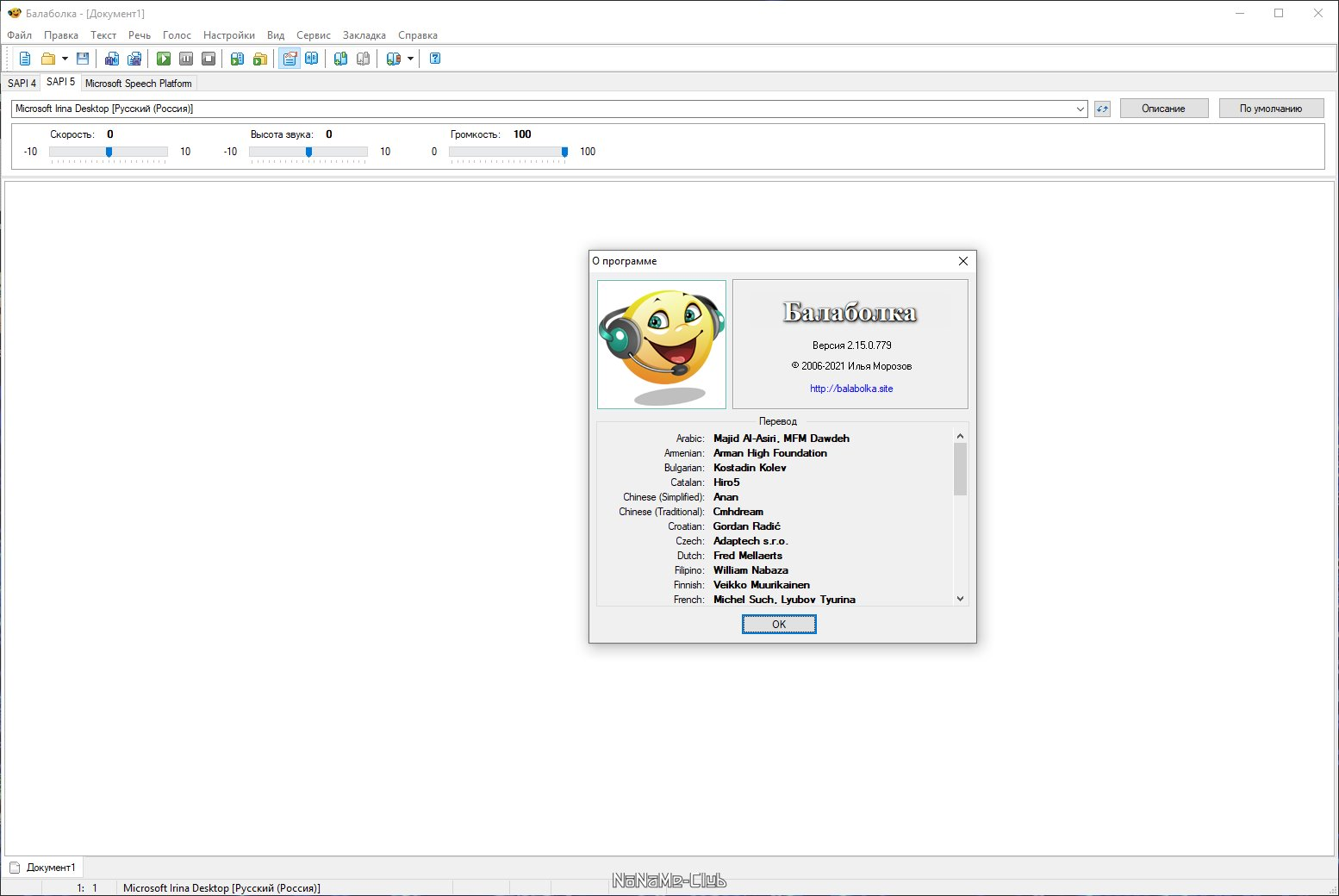Click the Help question mark icon
This screenshot has height=896, width=1339.
pyautogui.click(x=435, y=59)
